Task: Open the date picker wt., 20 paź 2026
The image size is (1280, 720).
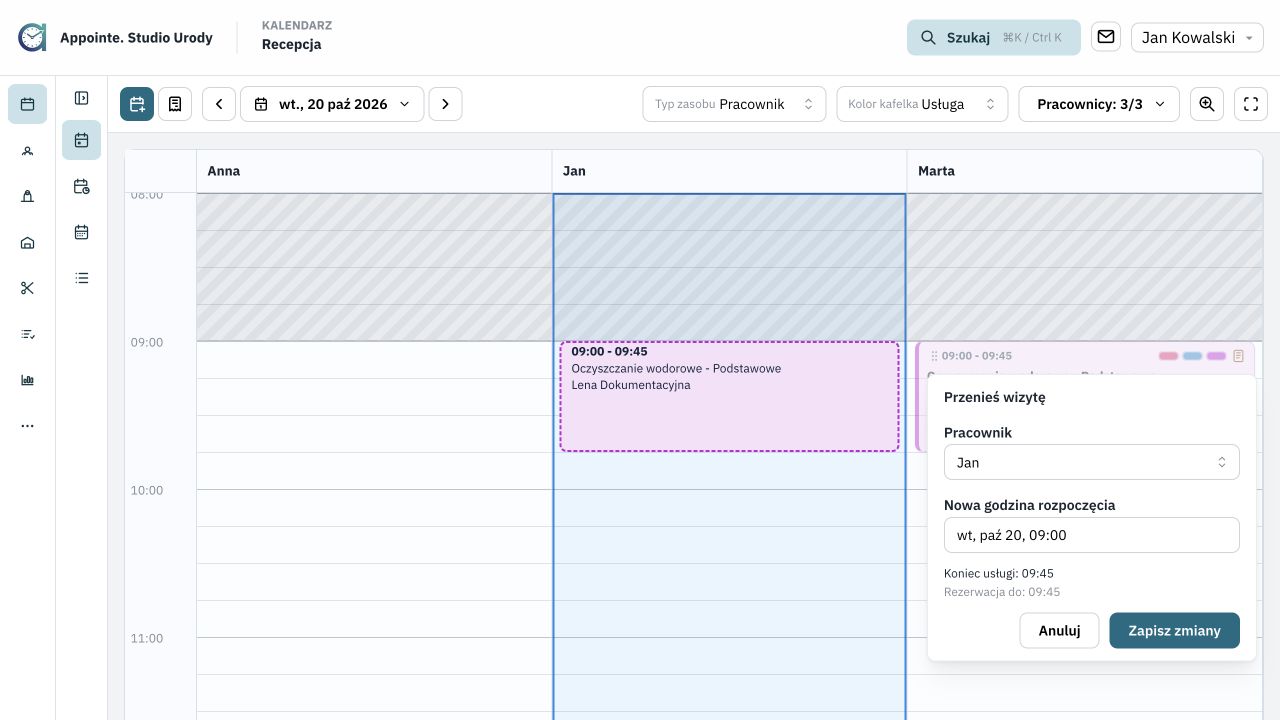Action: (x=332, y=104)
